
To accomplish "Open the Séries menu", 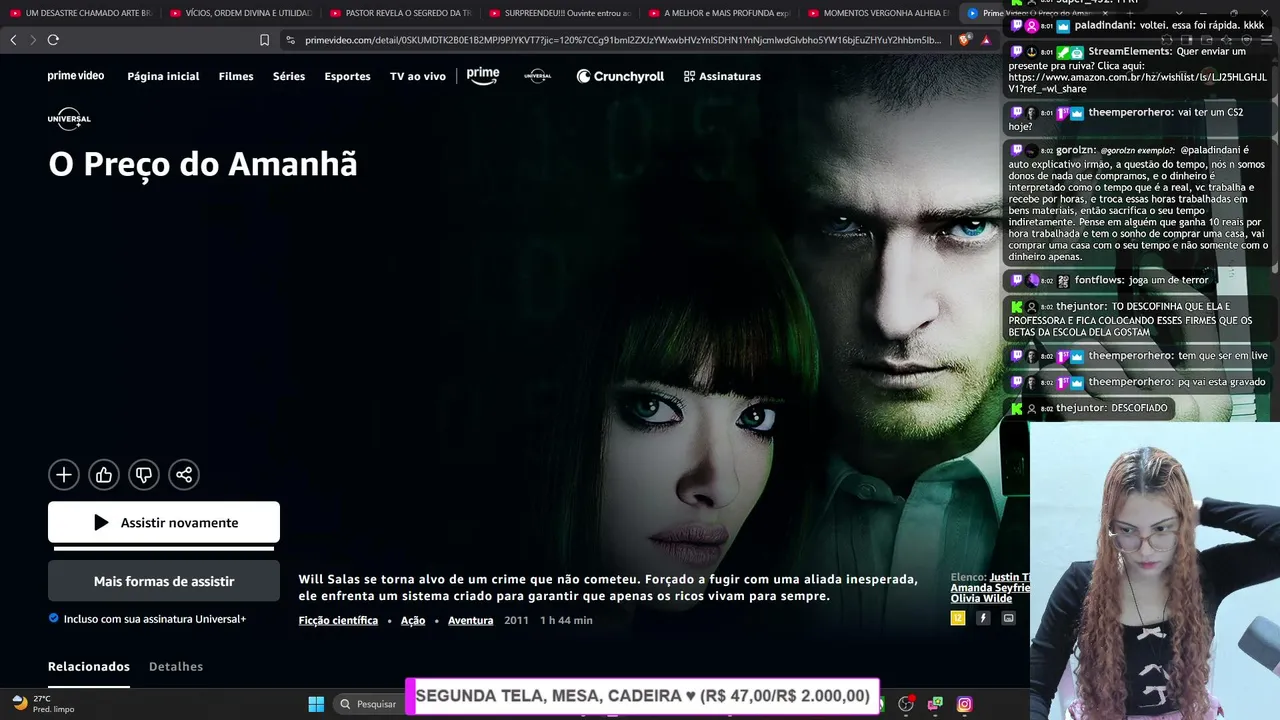I will (289, 76).
